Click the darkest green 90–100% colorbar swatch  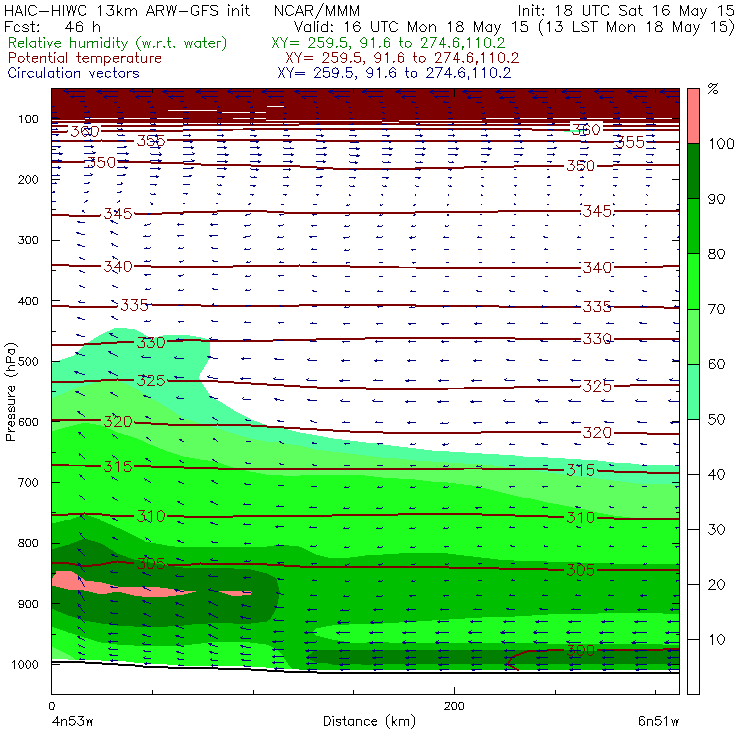pos(693,171)
